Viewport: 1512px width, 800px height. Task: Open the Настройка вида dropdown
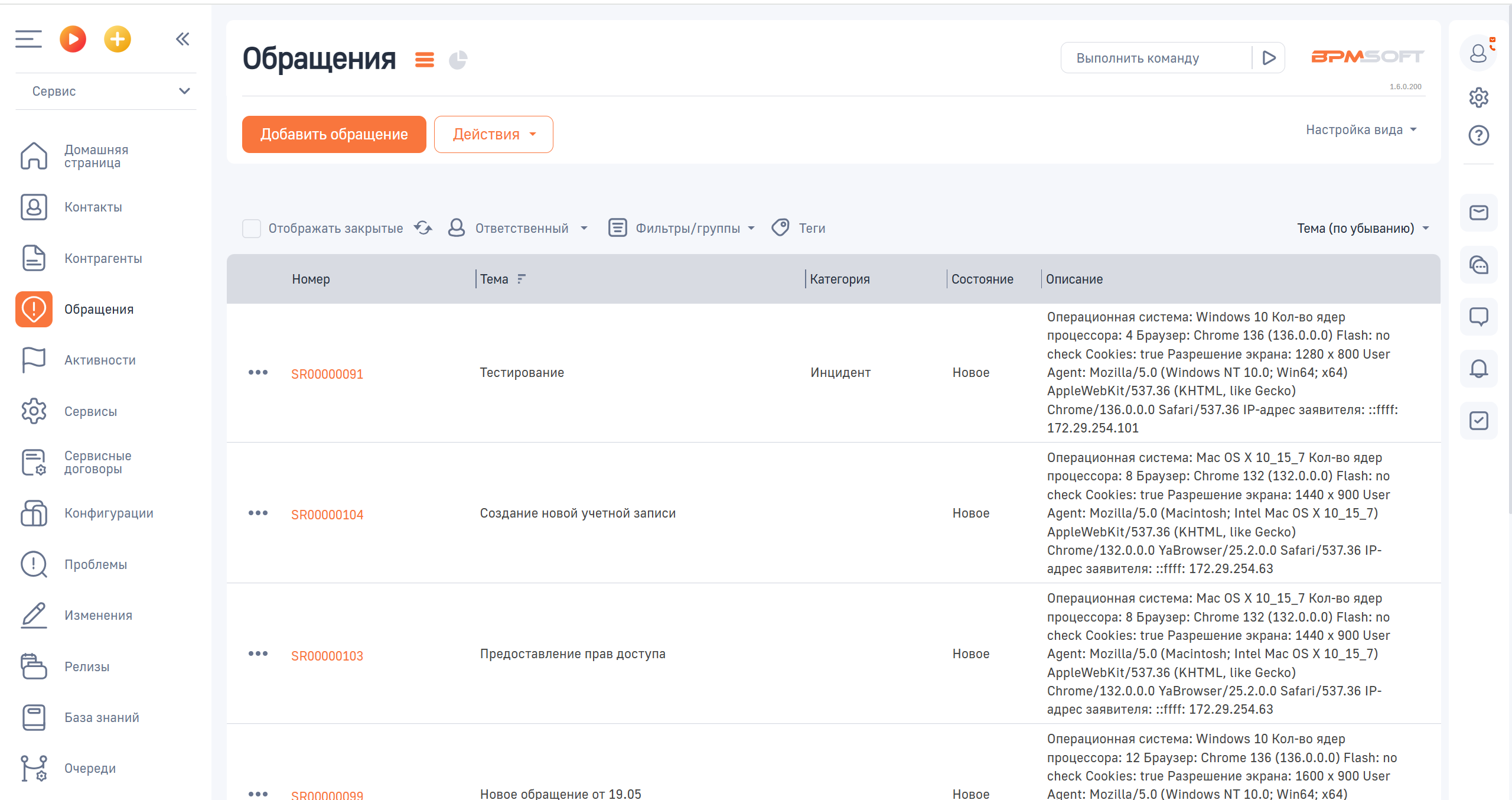(x=1361, y=130)
